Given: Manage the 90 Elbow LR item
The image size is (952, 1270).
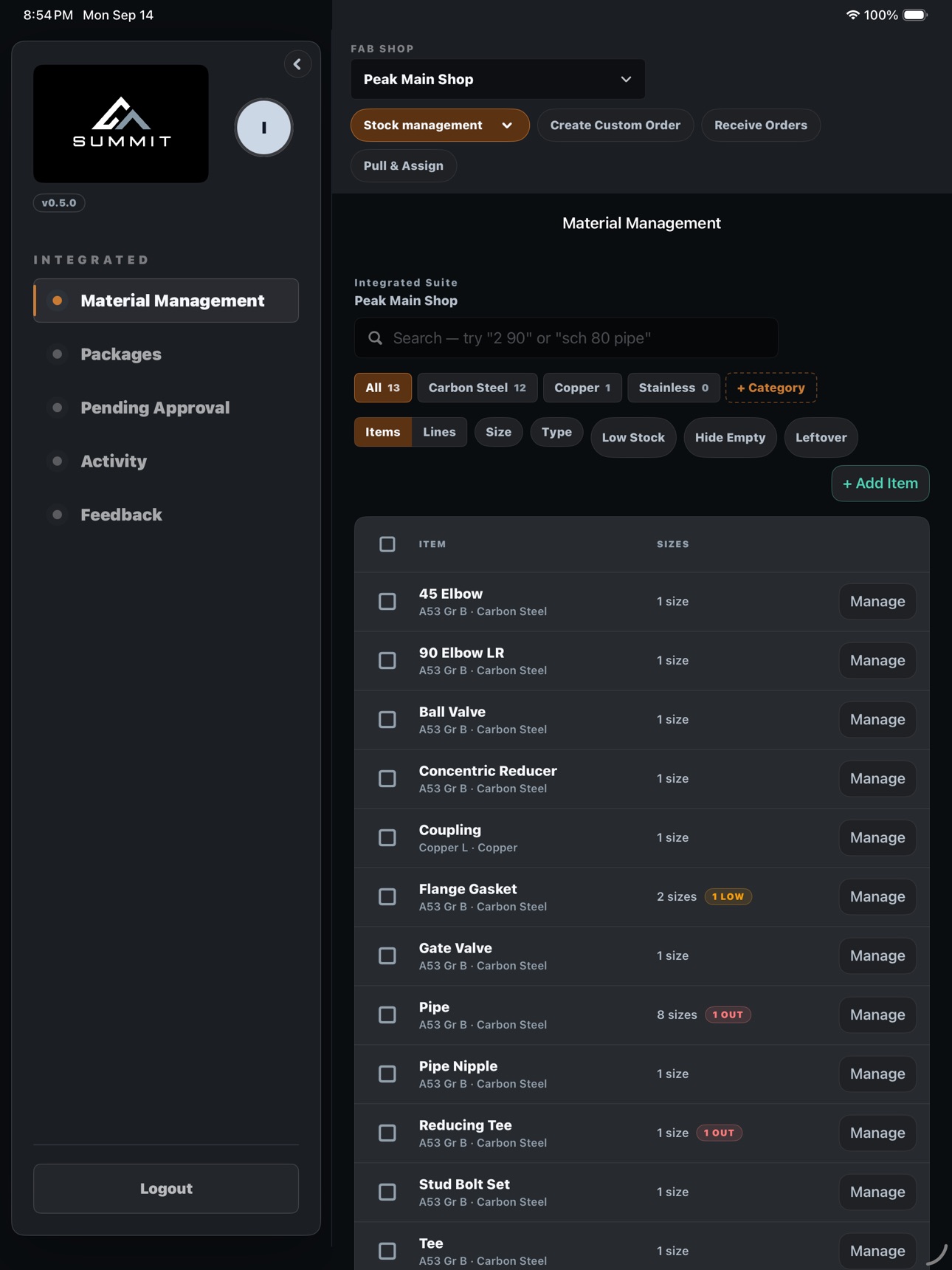Looking at the screenshot, I should tap(877, 661).
